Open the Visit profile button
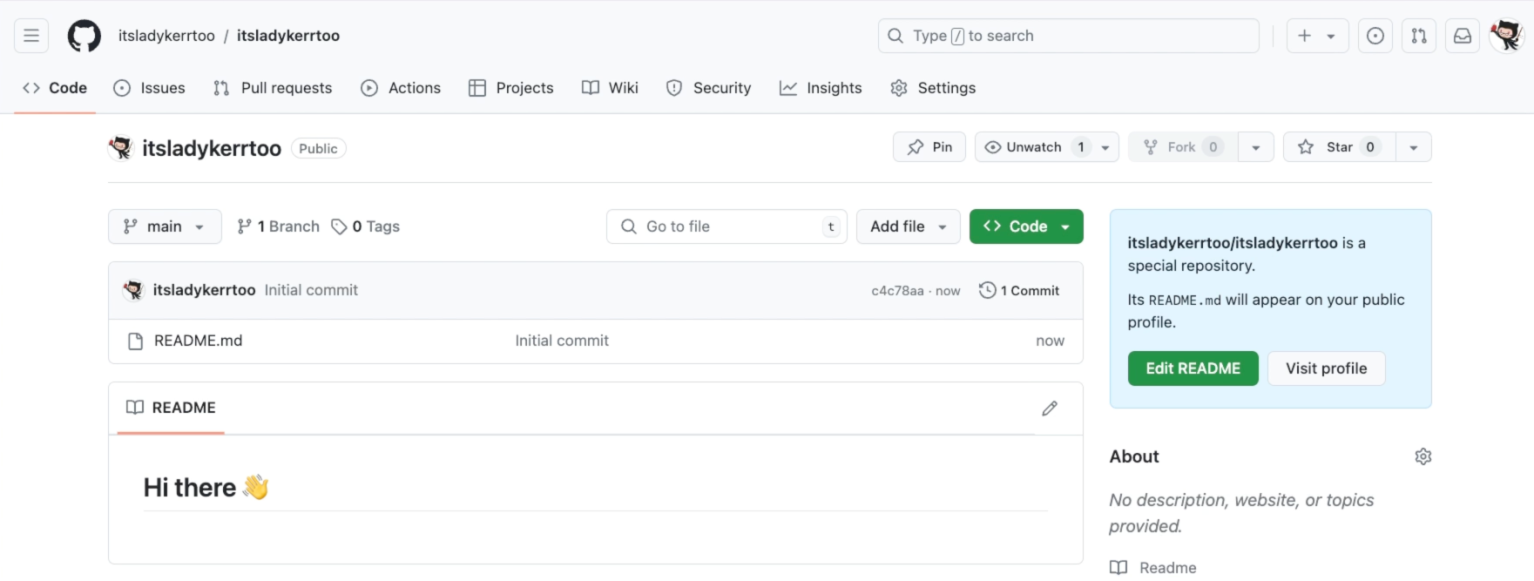This screenshot has width=1534, height=581. point(1326,368)
